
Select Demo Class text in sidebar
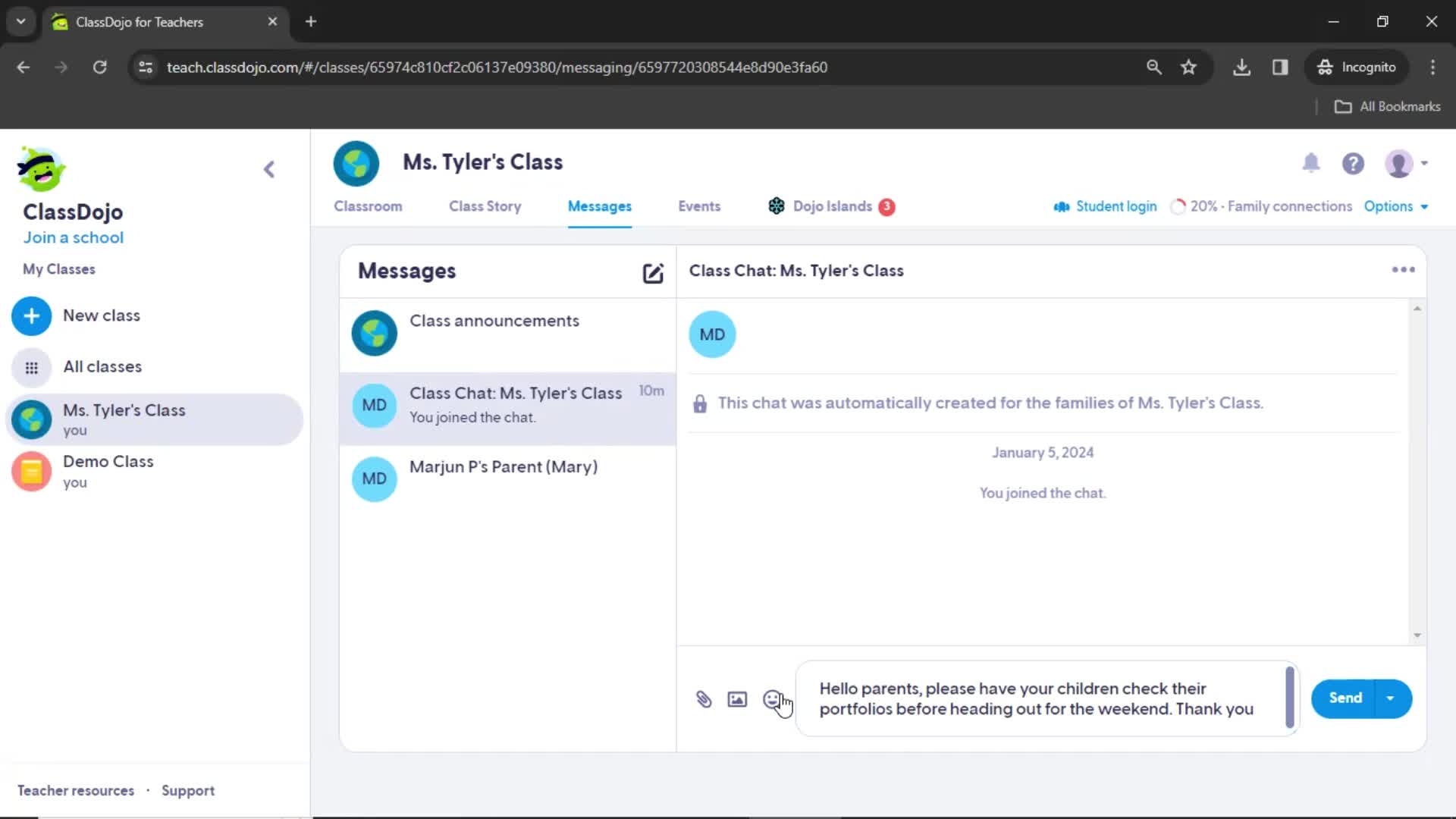click(108, 462)
